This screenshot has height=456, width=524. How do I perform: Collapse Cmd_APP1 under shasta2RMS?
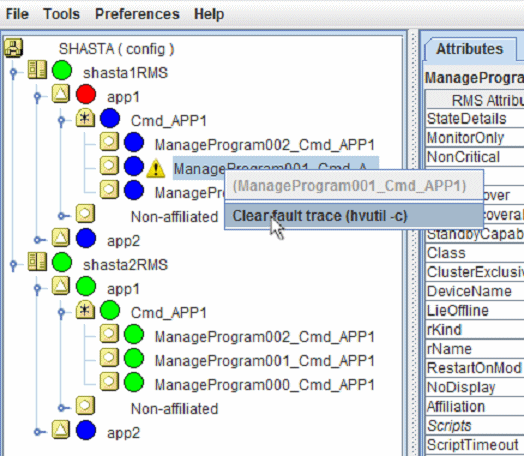[x=61, y=313]
